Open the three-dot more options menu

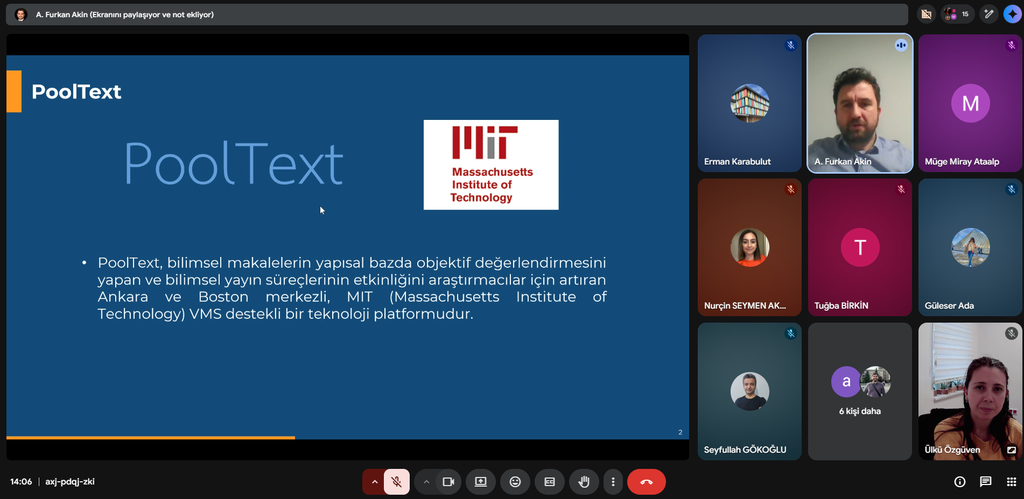(x=613, y=482)
